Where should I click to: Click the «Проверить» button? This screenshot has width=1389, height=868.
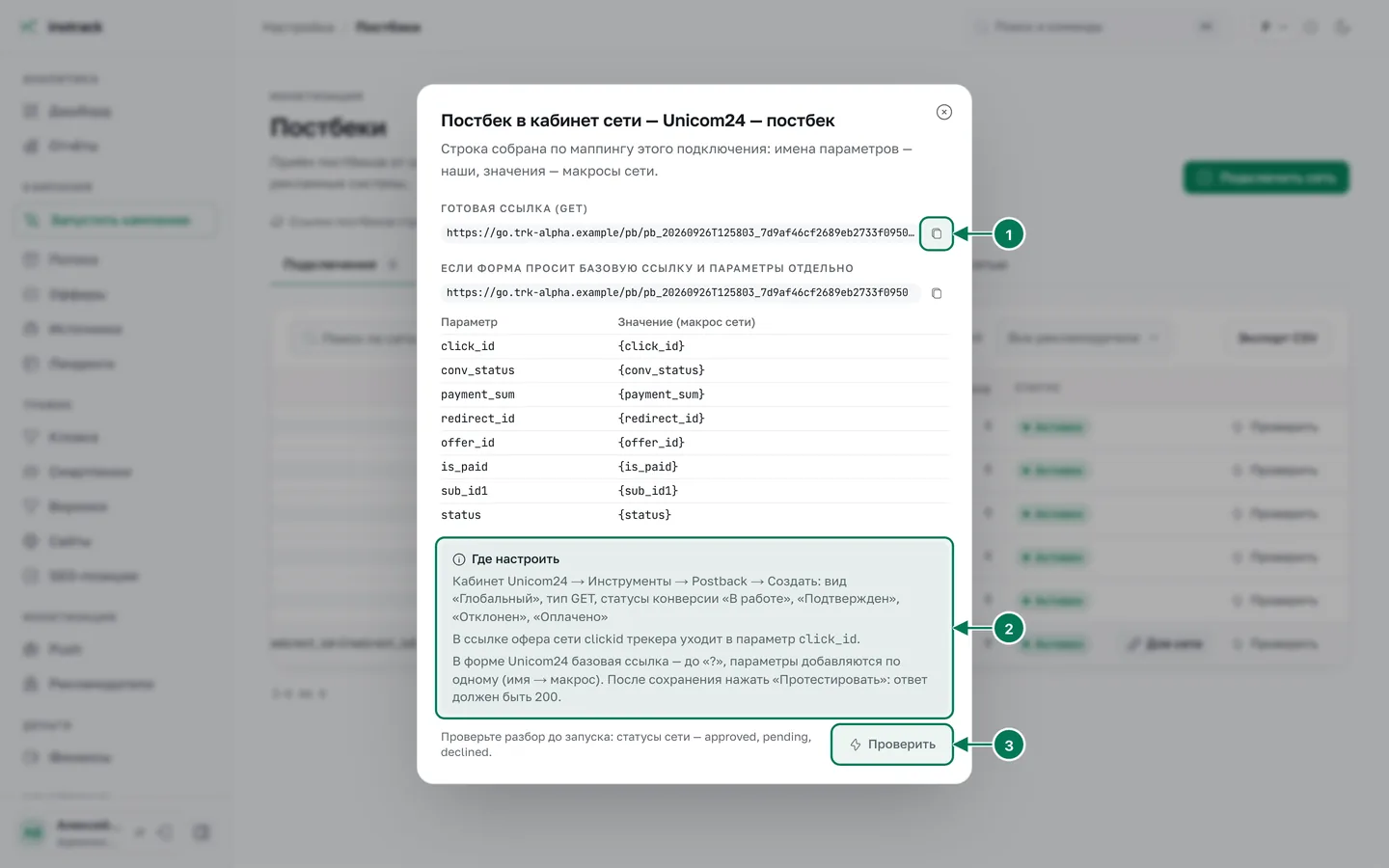point(892,745)
